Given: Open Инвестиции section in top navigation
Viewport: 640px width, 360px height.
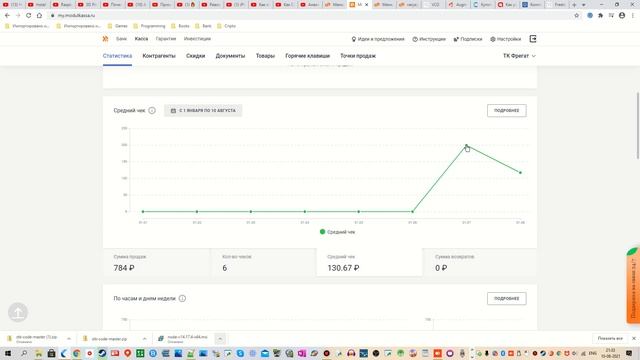Looking at the screenshot, I should click(x=197, y=39).
